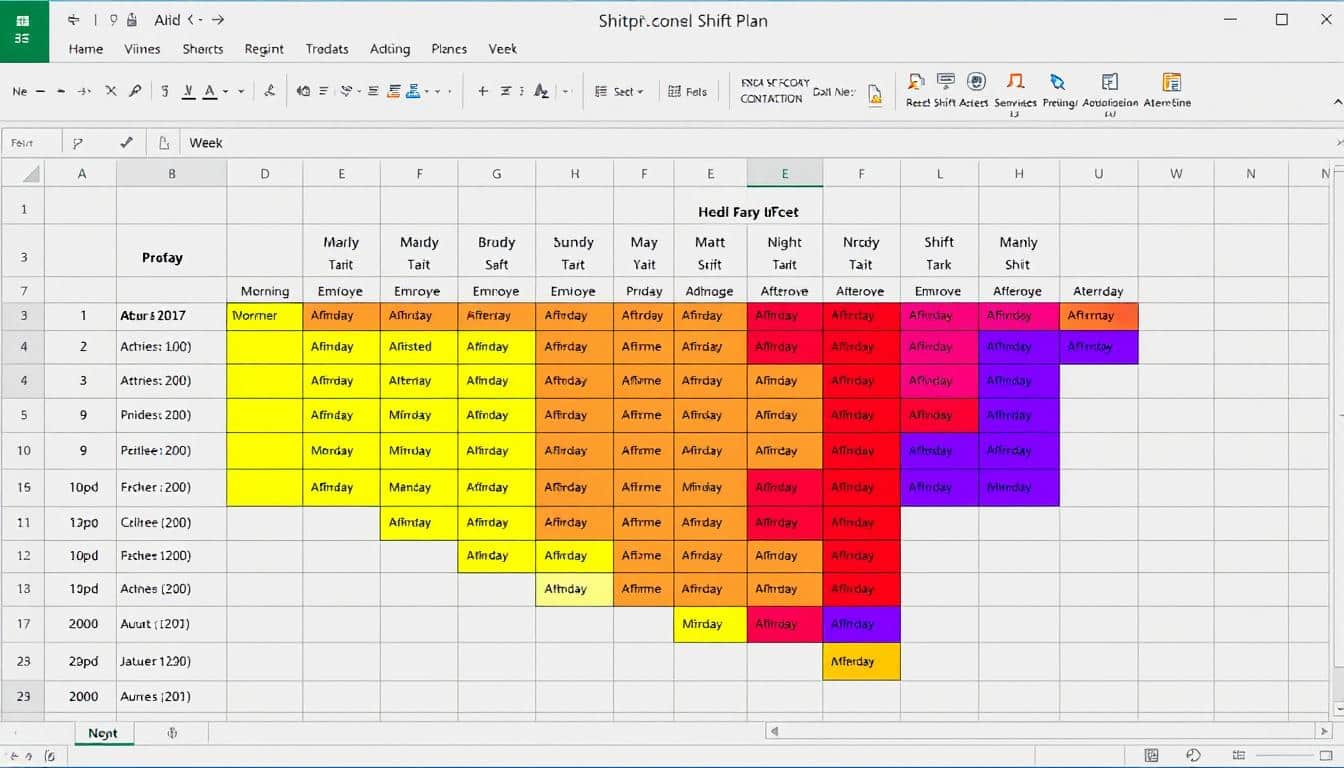Click the script format painter icon
1344x768 pixels.
(269, 91)
